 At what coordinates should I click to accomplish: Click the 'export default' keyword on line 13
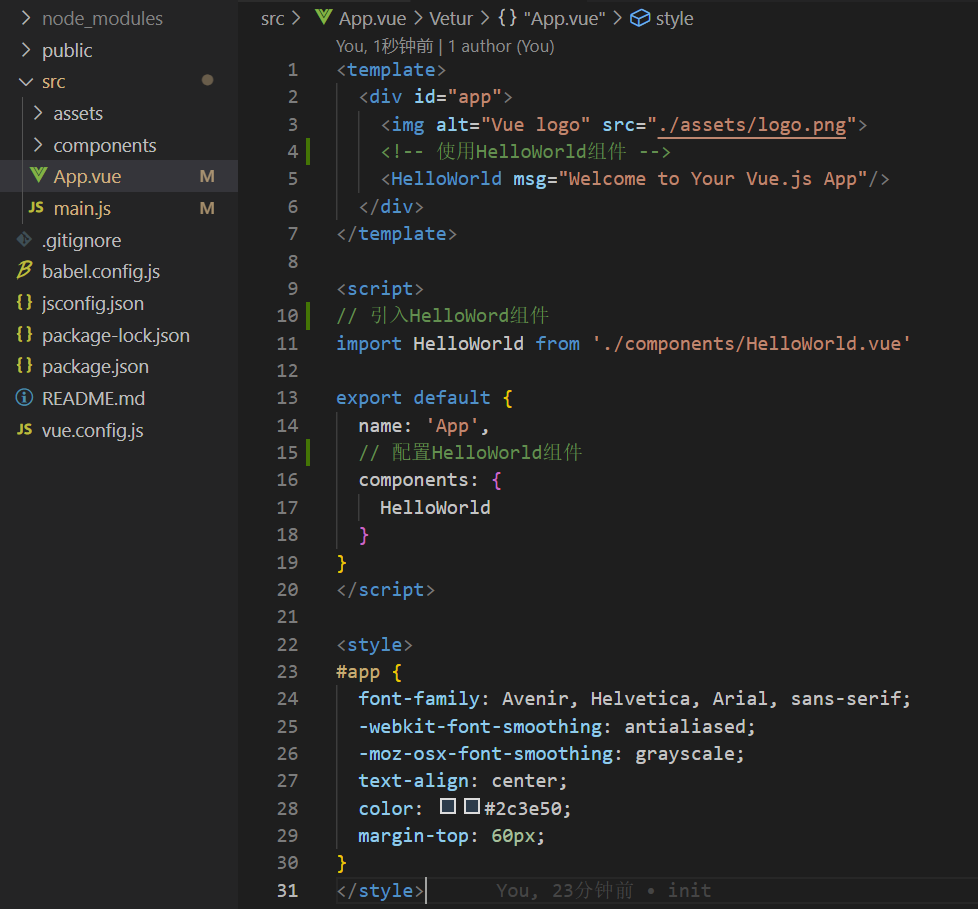(x=413, y=398)
